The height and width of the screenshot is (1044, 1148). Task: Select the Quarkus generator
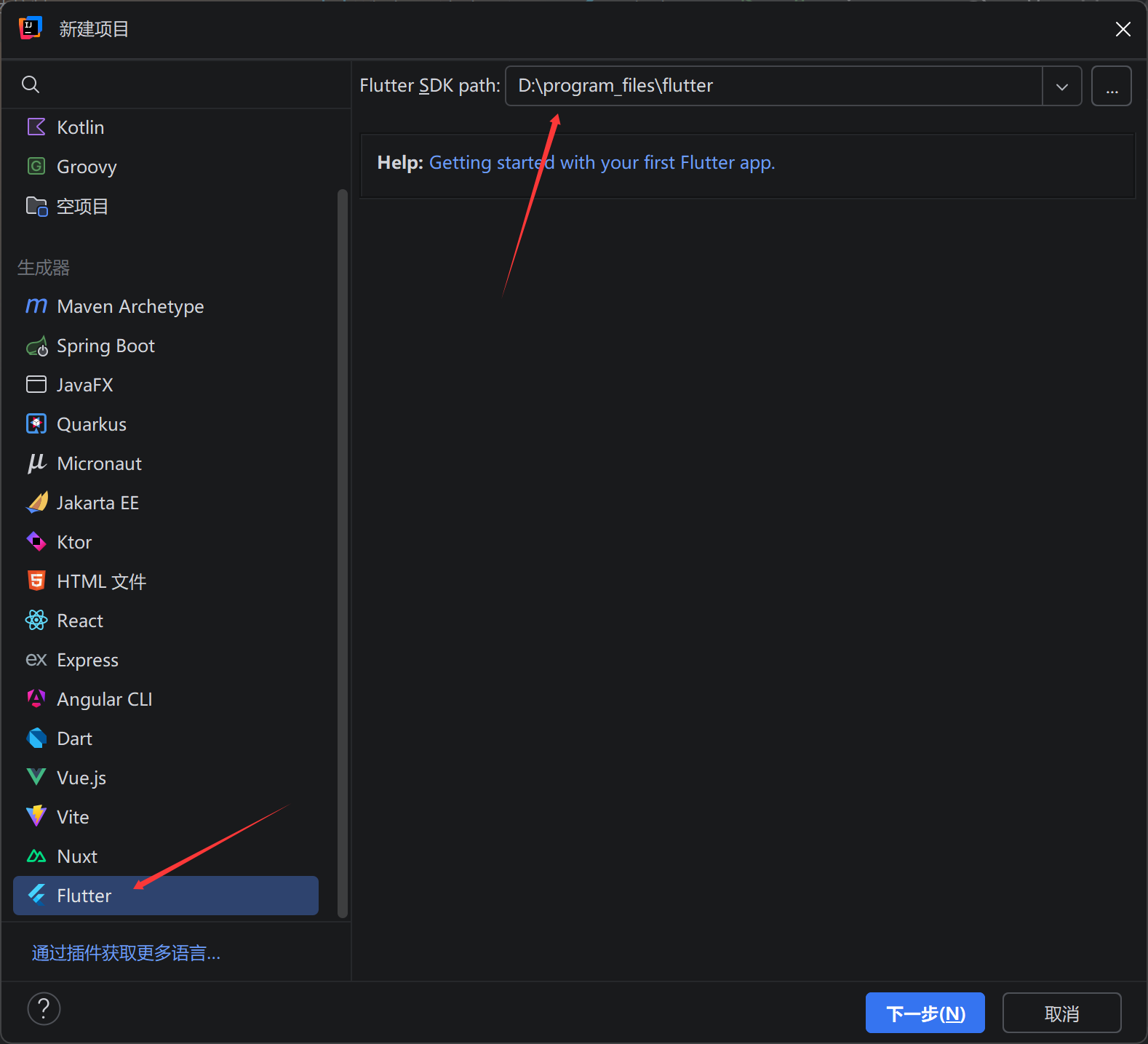click(x=166, y=424)
